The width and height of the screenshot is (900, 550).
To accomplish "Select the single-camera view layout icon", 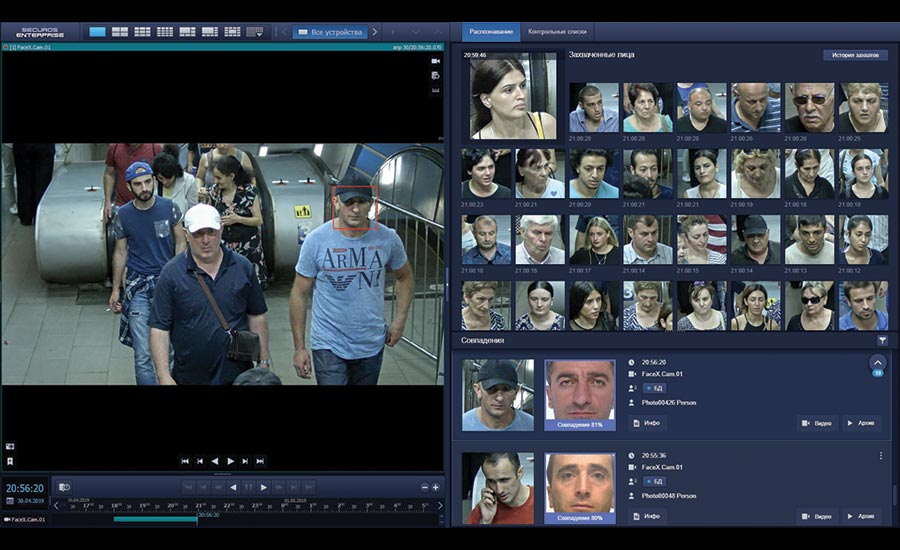I will [x=97, y=32].
